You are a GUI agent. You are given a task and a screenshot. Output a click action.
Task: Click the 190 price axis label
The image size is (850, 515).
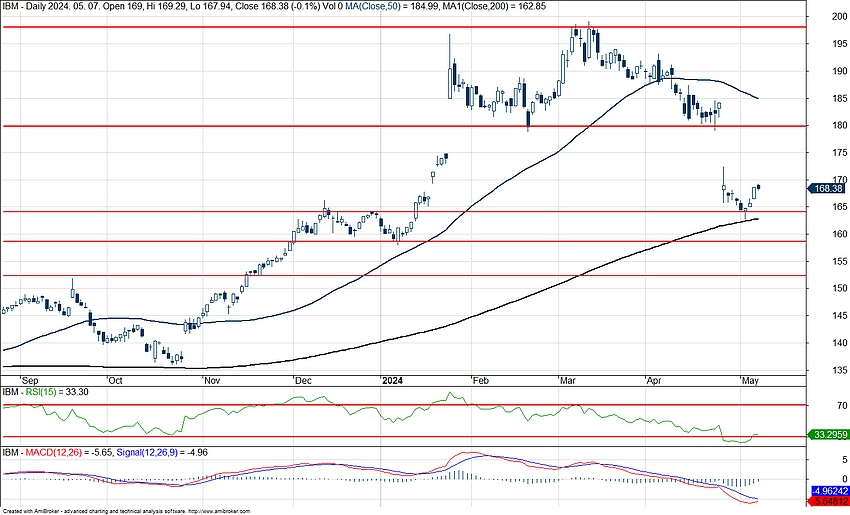pyautogui.click(x=840, y=71)
